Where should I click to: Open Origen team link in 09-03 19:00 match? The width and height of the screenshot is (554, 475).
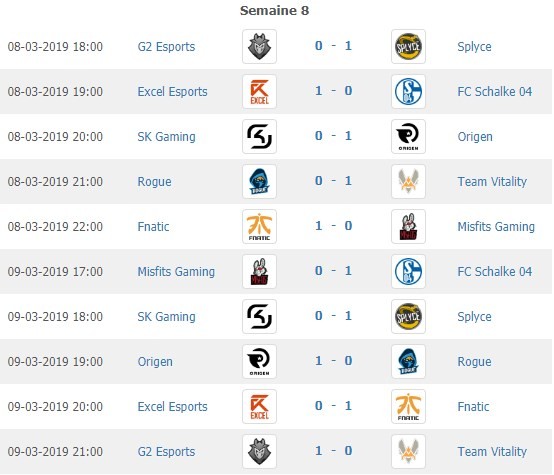coord(155,362)
